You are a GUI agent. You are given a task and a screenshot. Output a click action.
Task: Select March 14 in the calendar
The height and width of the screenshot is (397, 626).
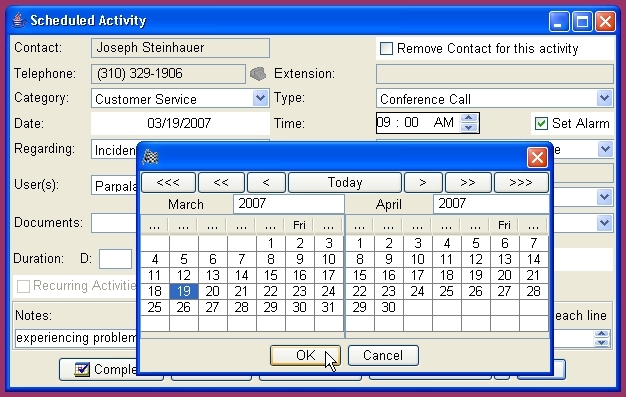(242, 275)
